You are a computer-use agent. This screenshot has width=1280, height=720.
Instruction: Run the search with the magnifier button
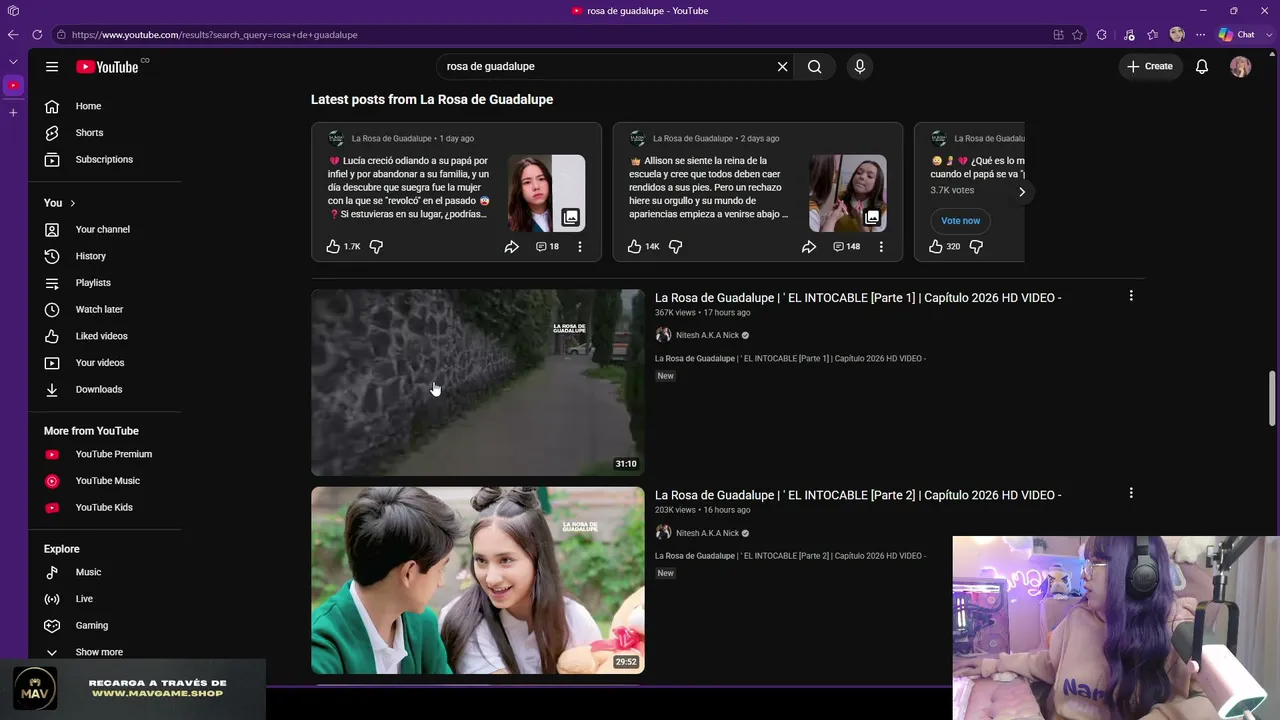coord(815,67)
